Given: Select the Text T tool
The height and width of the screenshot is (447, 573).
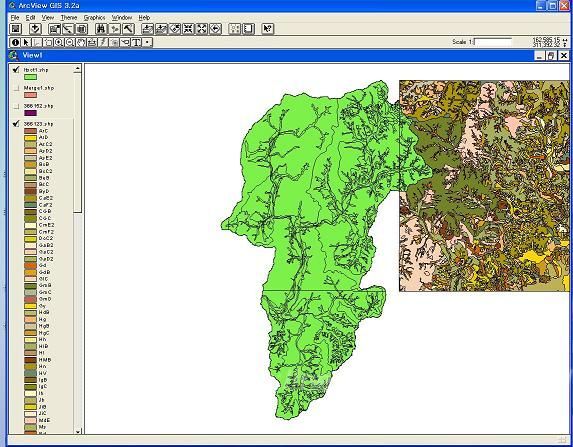Looking at the screenshot, I should coord(136,42).
